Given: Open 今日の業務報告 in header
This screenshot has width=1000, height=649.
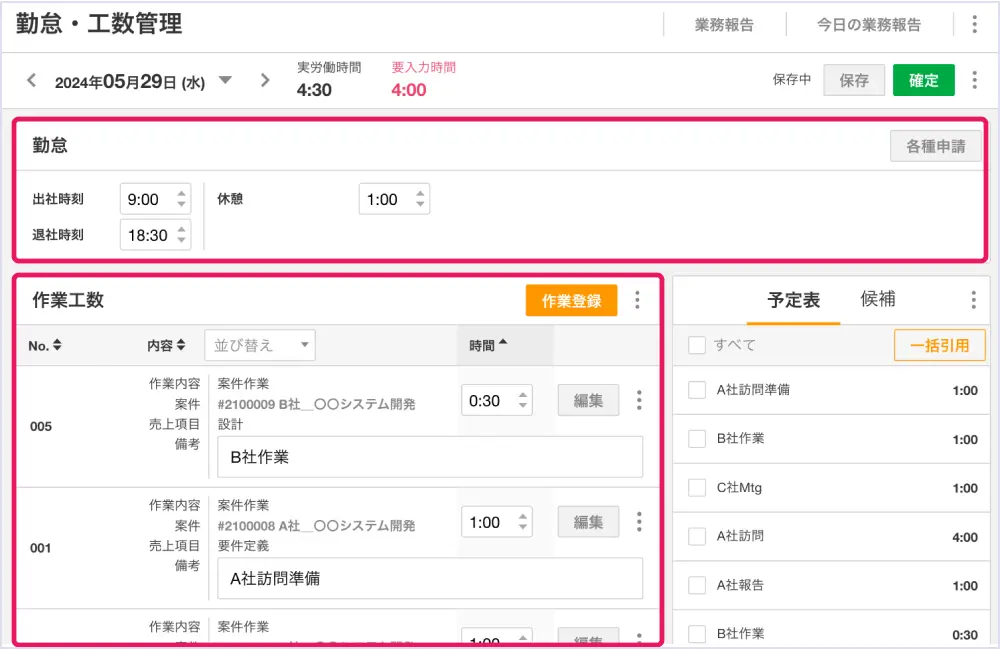Looking at the screenshot, I should coord(868,25).
